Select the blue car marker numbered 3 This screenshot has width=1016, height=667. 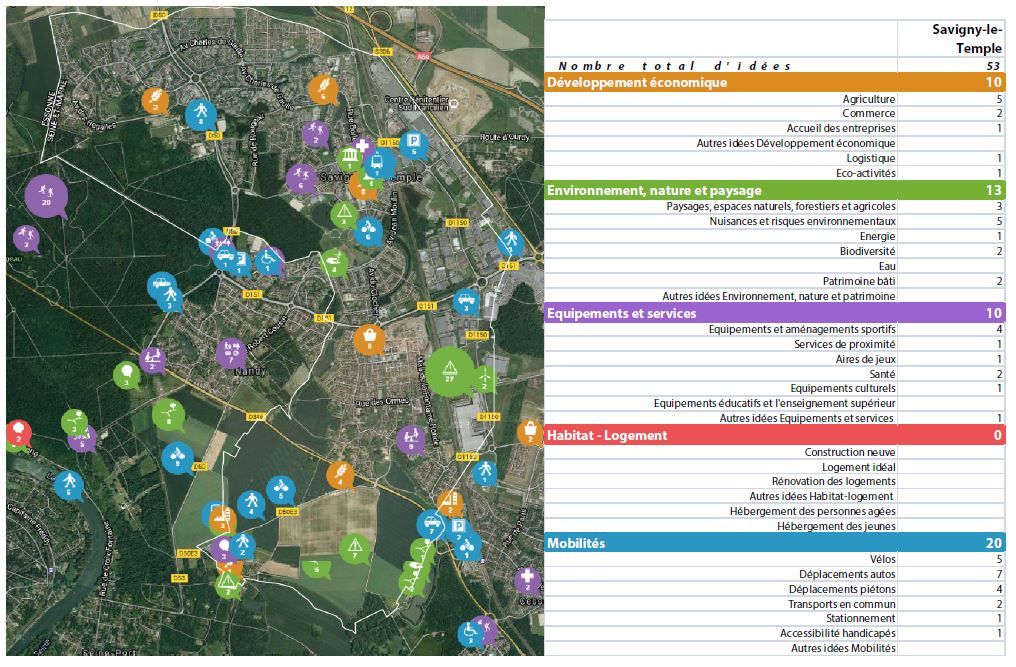tap(465, 300)
